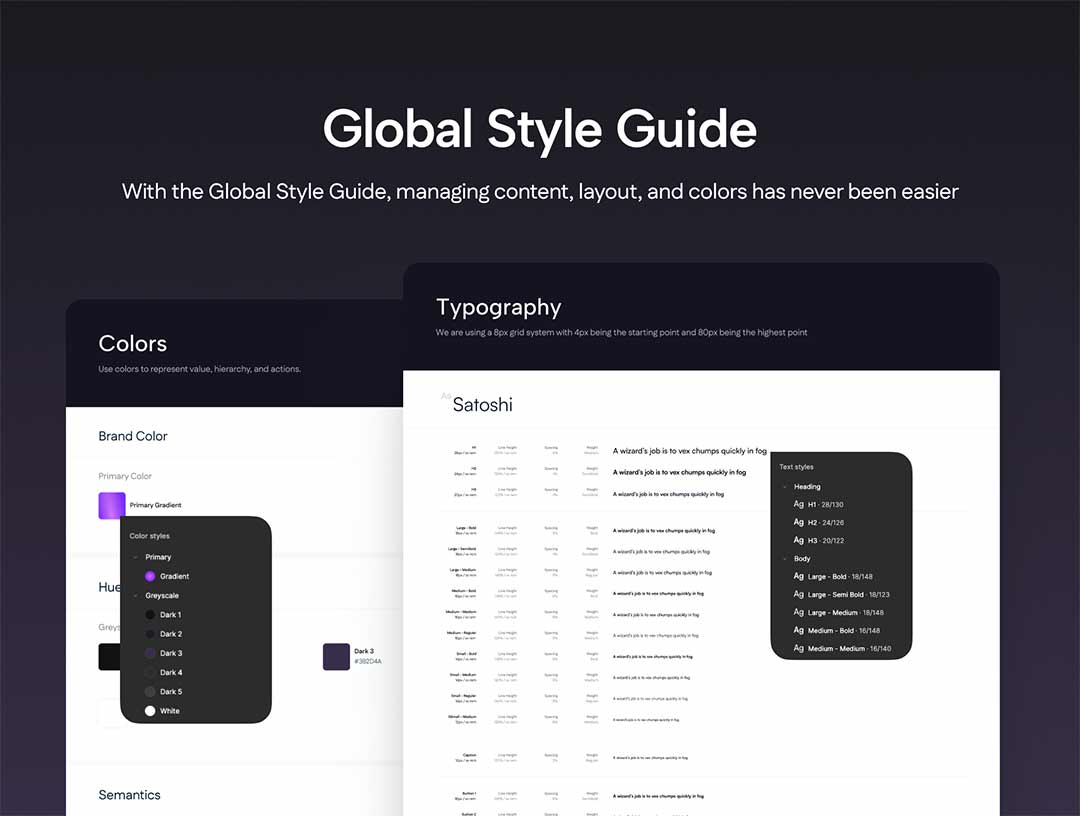Screen dimensions: 1080x816
Task: Select the purple Gradient circle icon
Action: [x=150, y=577]
